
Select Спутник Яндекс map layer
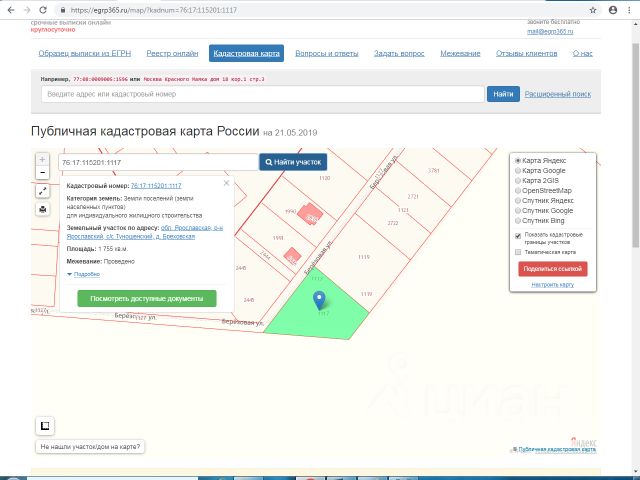[517, 200]
